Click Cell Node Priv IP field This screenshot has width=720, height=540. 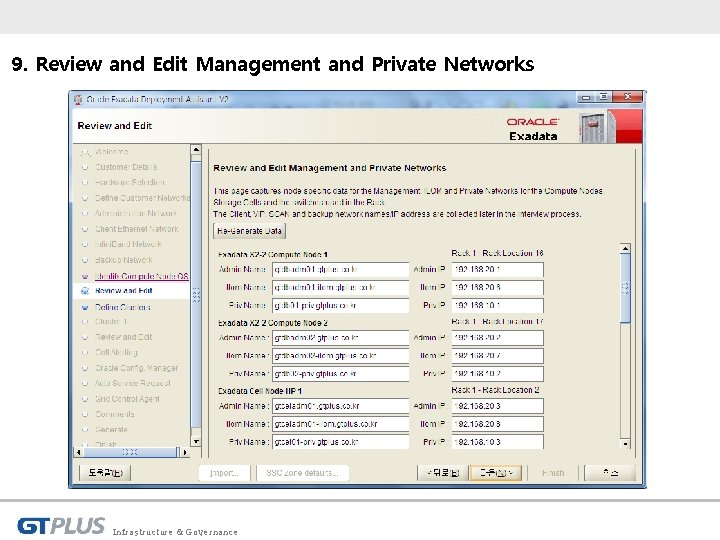point(498,442)
